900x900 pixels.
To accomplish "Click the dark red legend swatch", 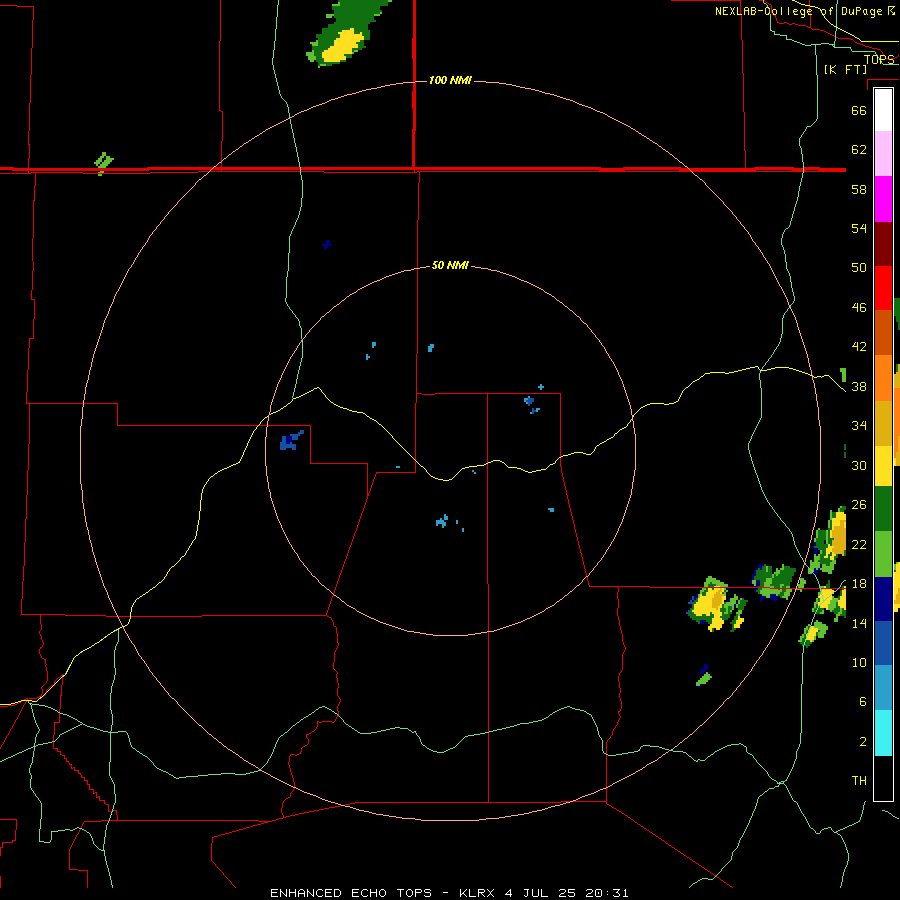I will click(x=883, y=244).
